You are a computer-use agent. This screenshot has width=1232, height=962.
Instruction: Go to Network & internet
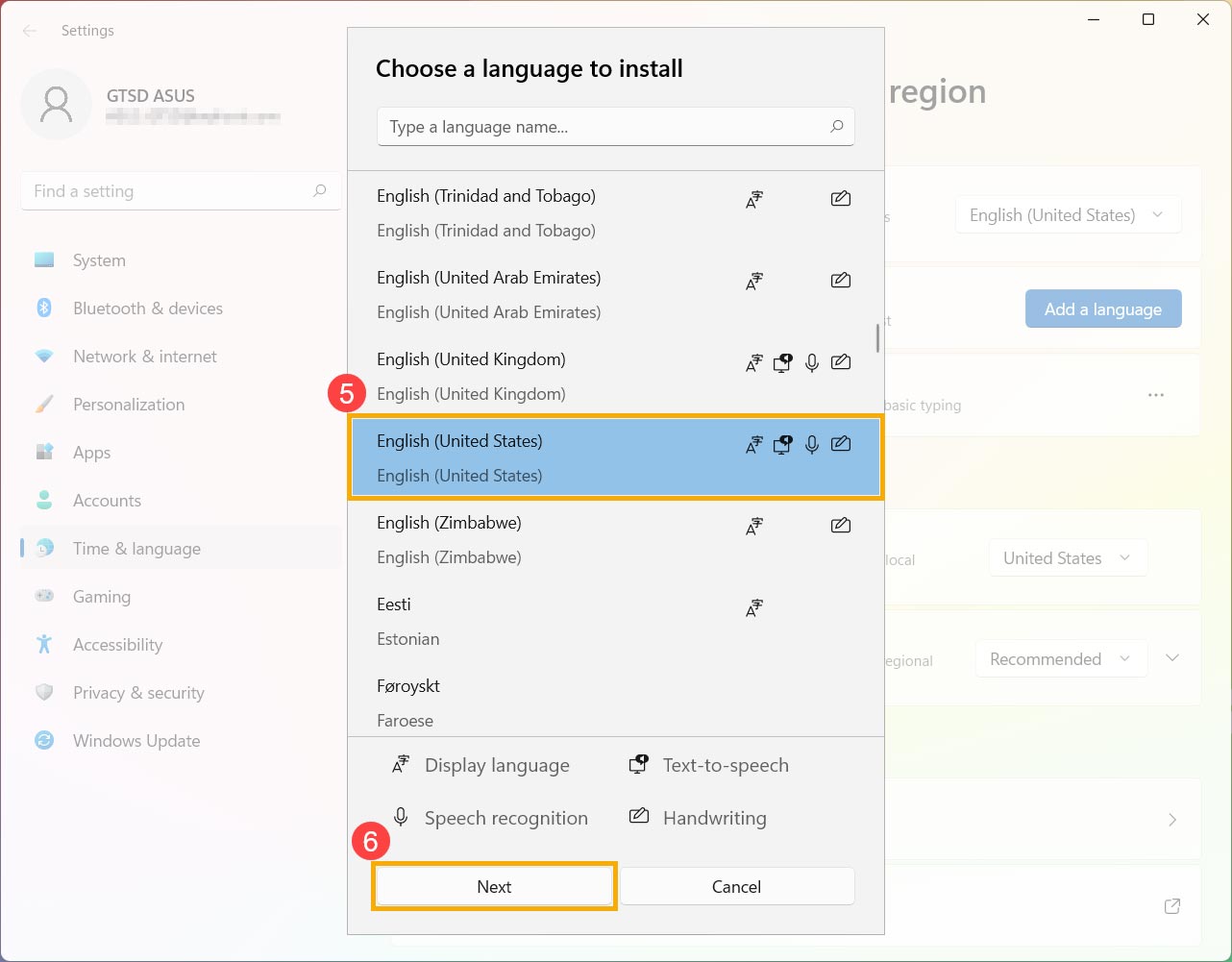coord(181,357)
